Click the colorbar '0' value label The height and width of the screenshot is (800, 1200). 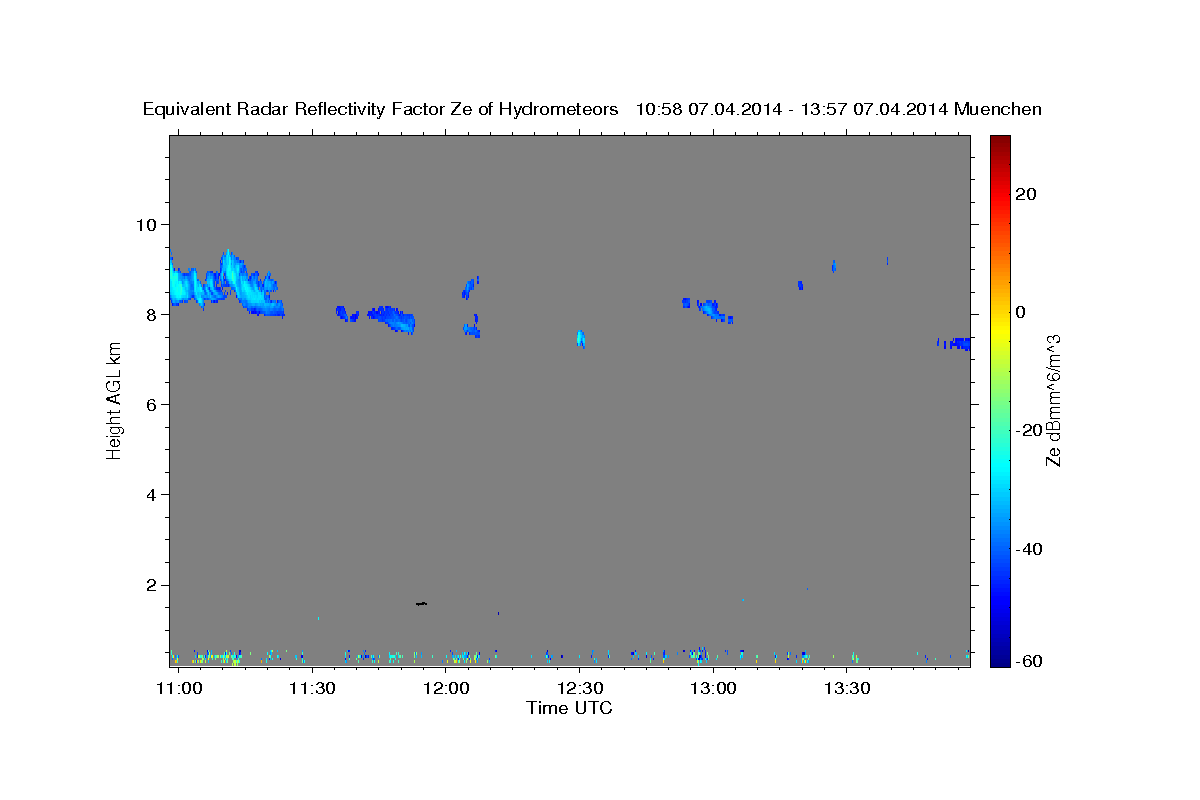click(1021, 312)
